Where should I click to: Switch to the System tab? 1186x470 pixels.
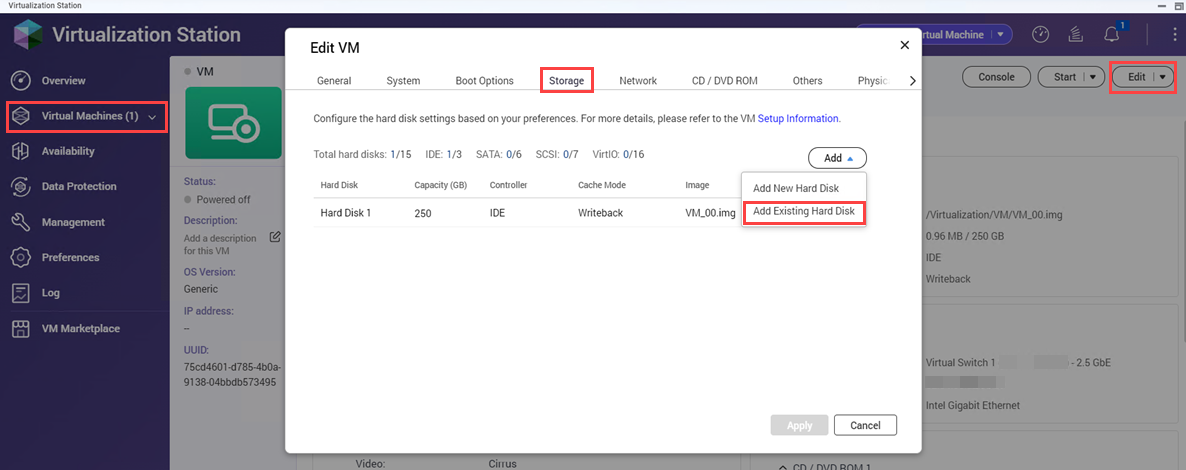[x=403, y=80]
